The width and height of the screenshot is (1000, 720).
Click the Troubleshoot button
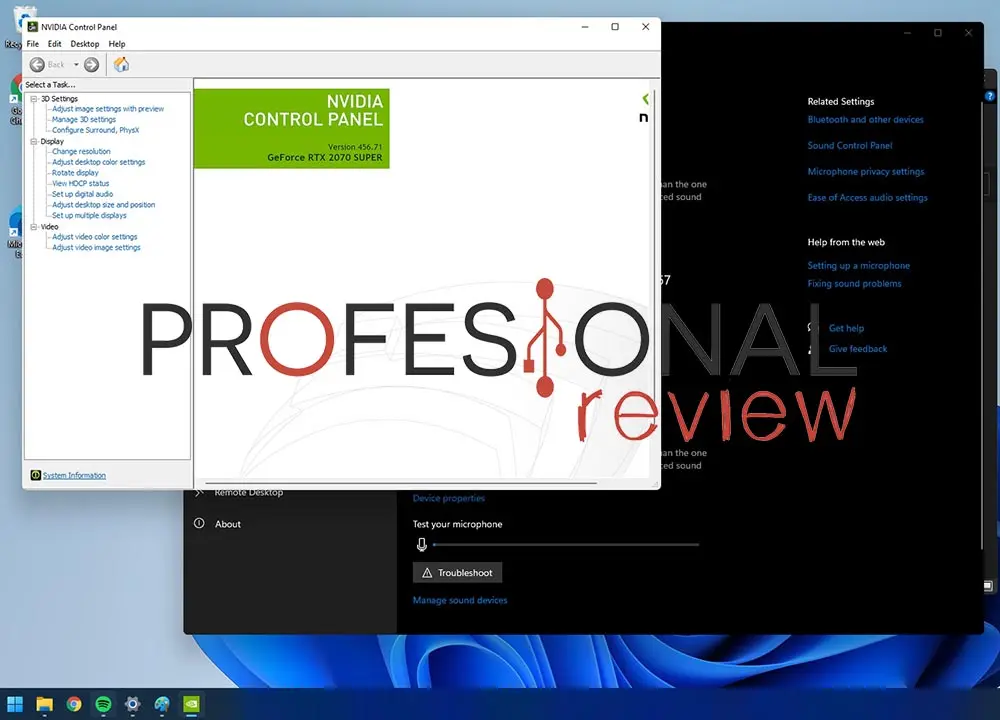coord(457,573)
